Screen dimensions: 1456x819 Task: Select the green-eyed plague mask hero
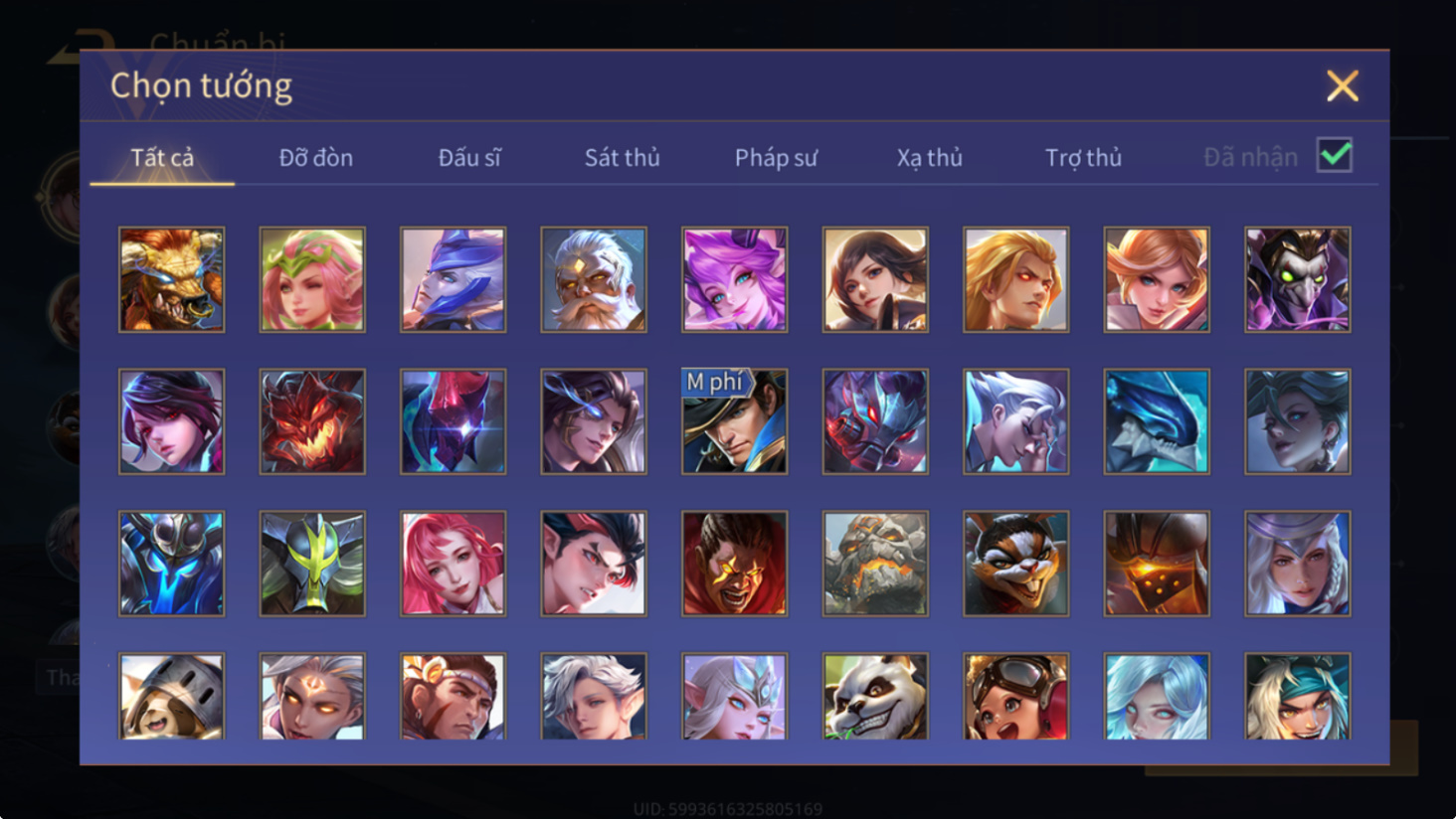pyautogui.click(x=1297, y=279)
